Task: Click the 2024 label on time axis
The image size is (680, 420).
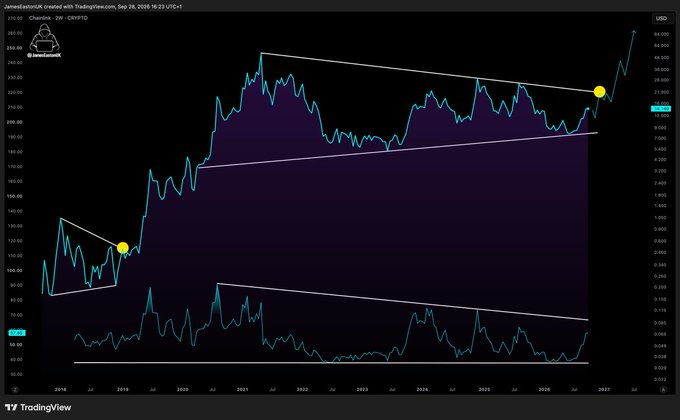Action: [x=422, y=390]
